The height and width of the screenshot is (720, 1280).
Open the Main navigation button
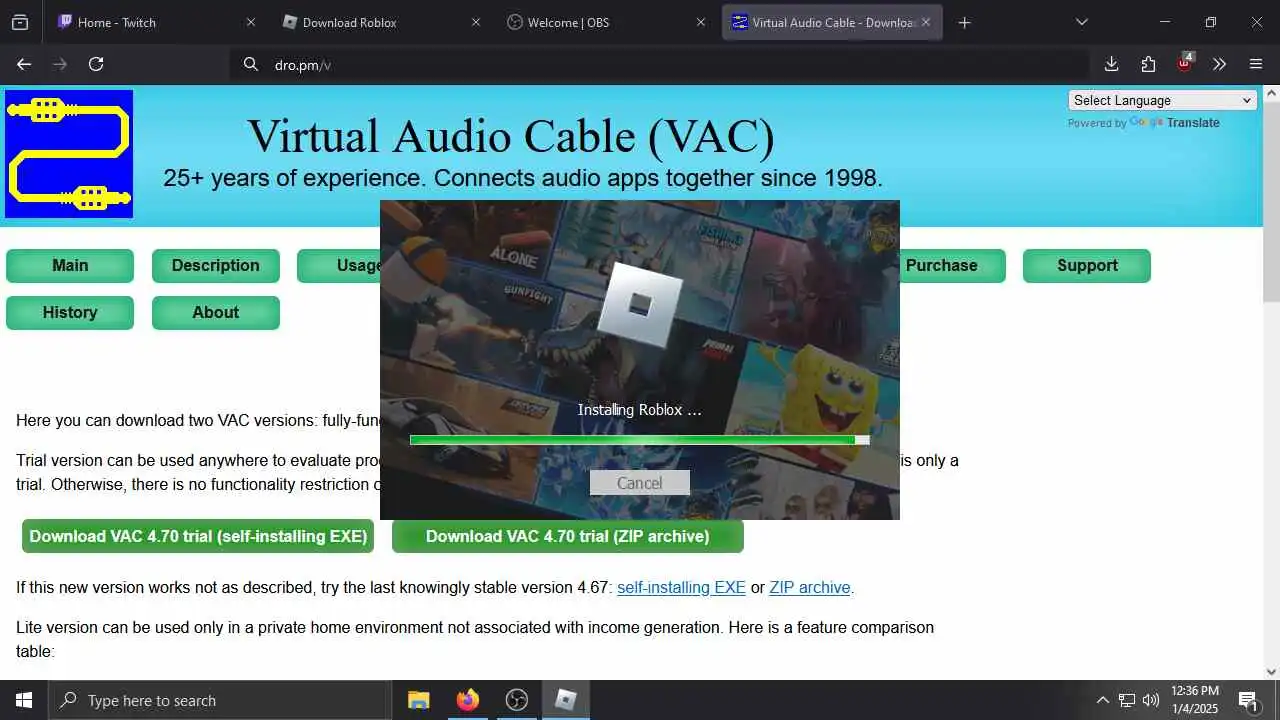[70, 266]
